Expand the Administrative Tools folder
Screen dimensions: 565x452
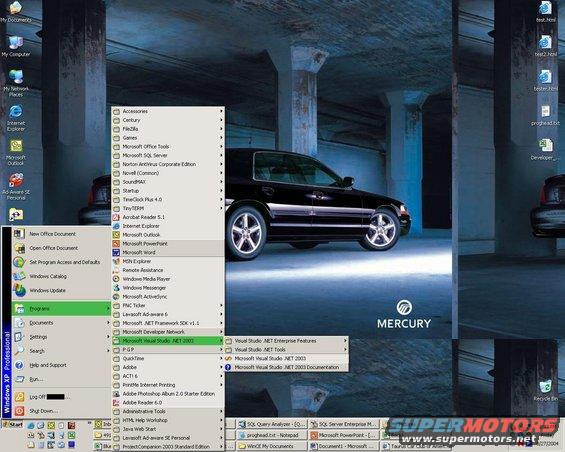[168, 411]
